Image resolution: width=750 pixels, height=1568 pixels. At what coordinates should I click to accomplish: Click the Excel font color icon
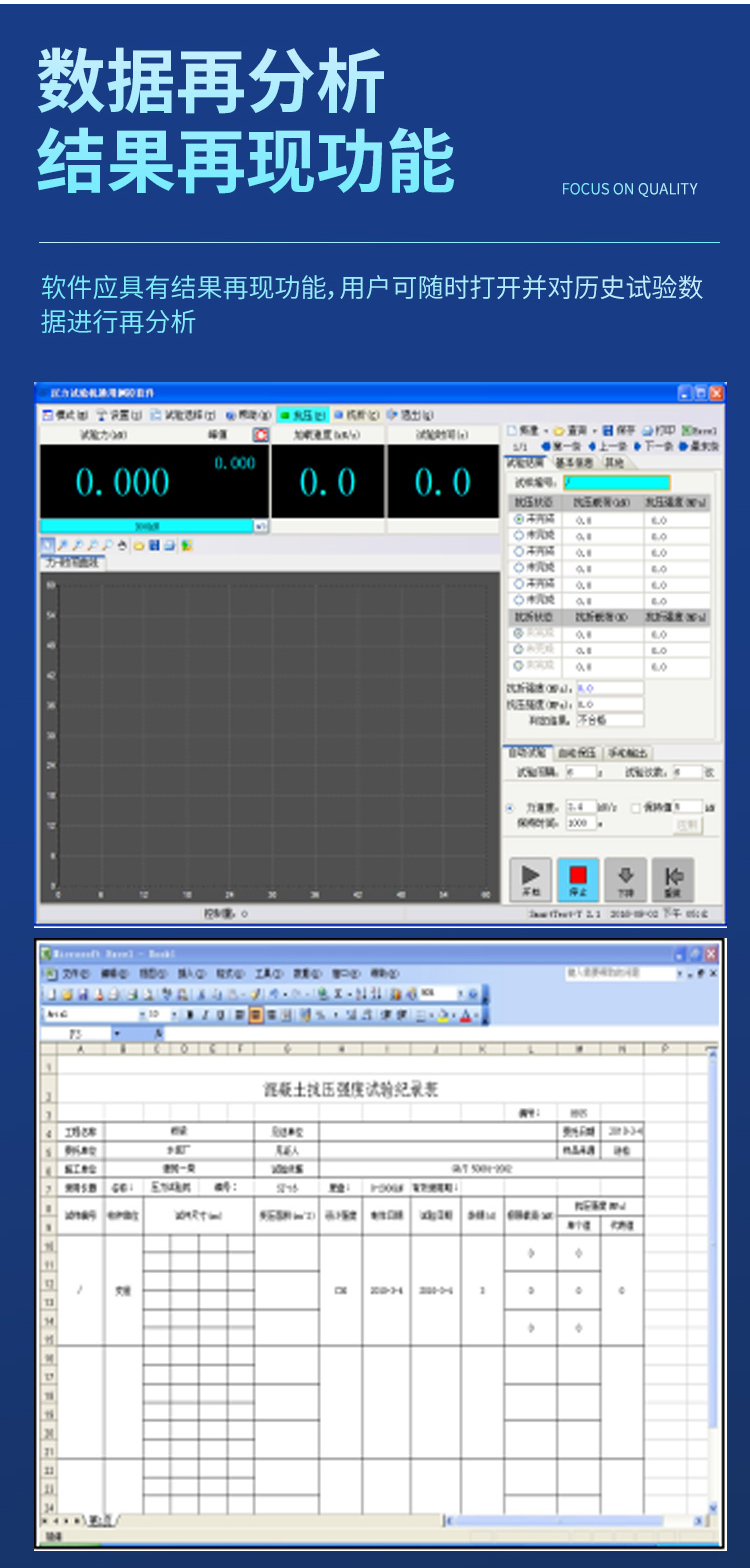466,1015
